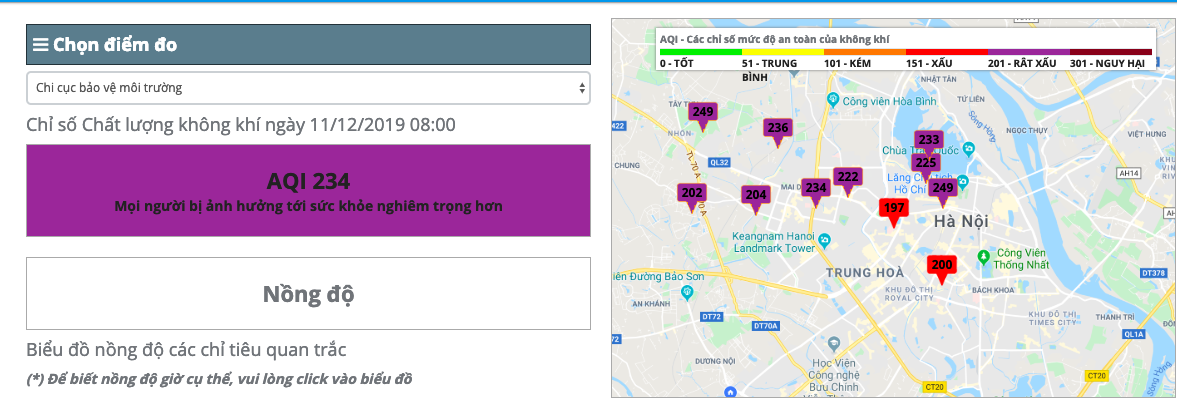Click the Công viên Hòa Bình park icon
The image size is (1177, 401).
coord(832,99)
